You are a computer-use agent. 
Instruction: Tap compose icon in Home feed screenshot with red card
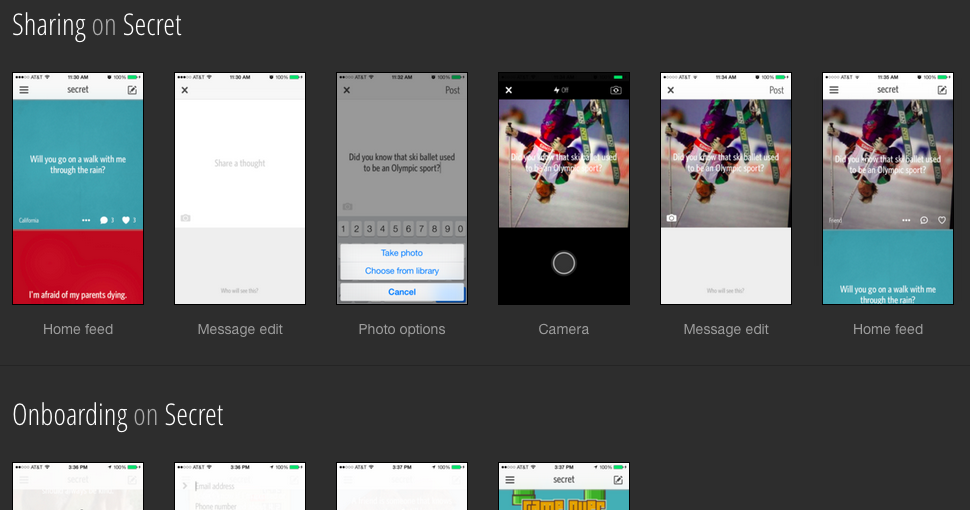point(132,90)
